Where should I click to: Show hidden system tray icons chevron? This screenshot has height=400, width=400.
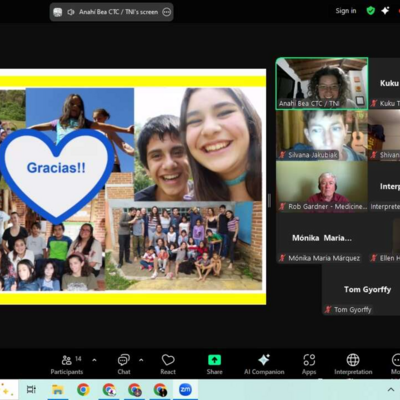[x=390, y=389]
